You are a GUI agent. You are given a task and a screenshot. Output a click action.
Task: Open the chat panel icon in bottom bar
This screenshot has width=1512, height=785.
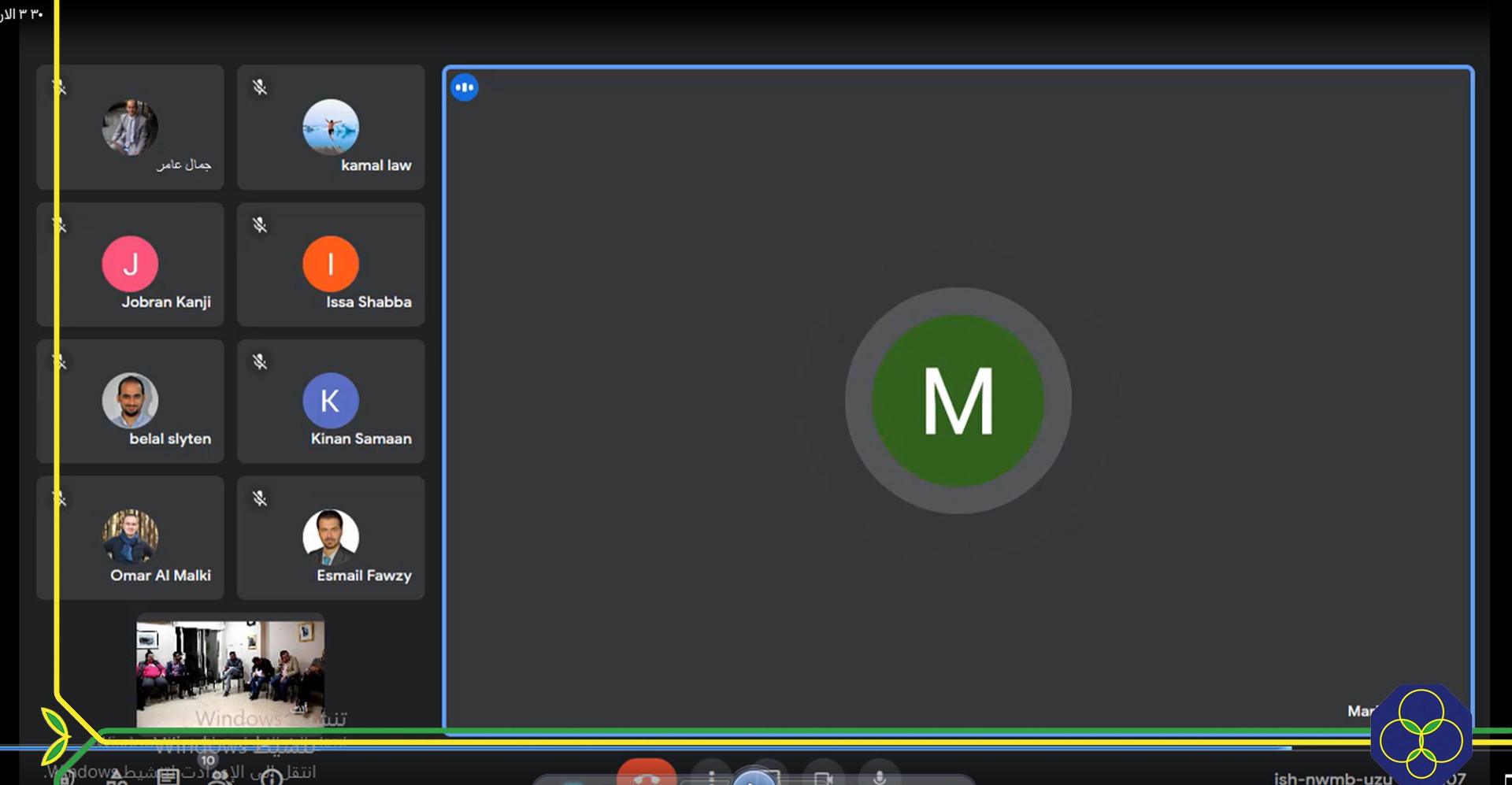coord(168,777)
